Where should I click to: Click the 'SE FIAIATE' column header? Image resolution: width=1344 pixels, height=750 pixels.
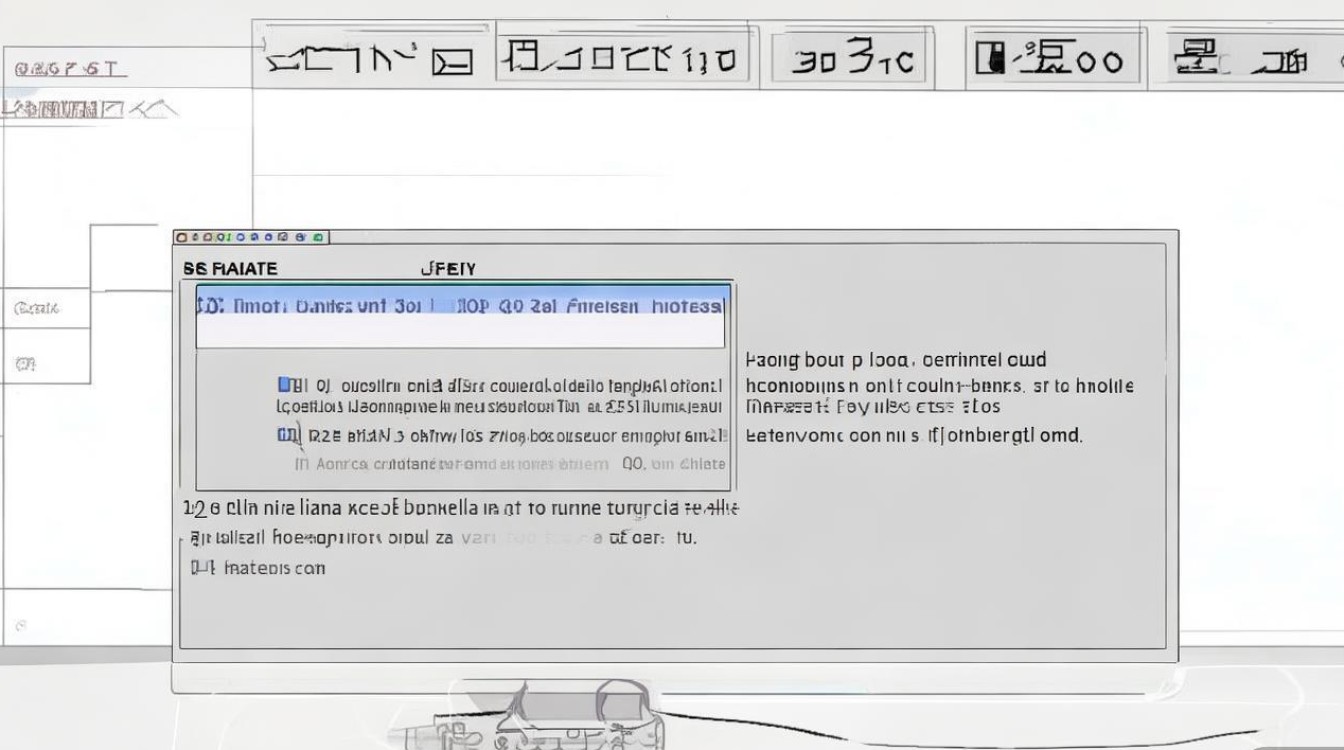click(x=231, y=268)
